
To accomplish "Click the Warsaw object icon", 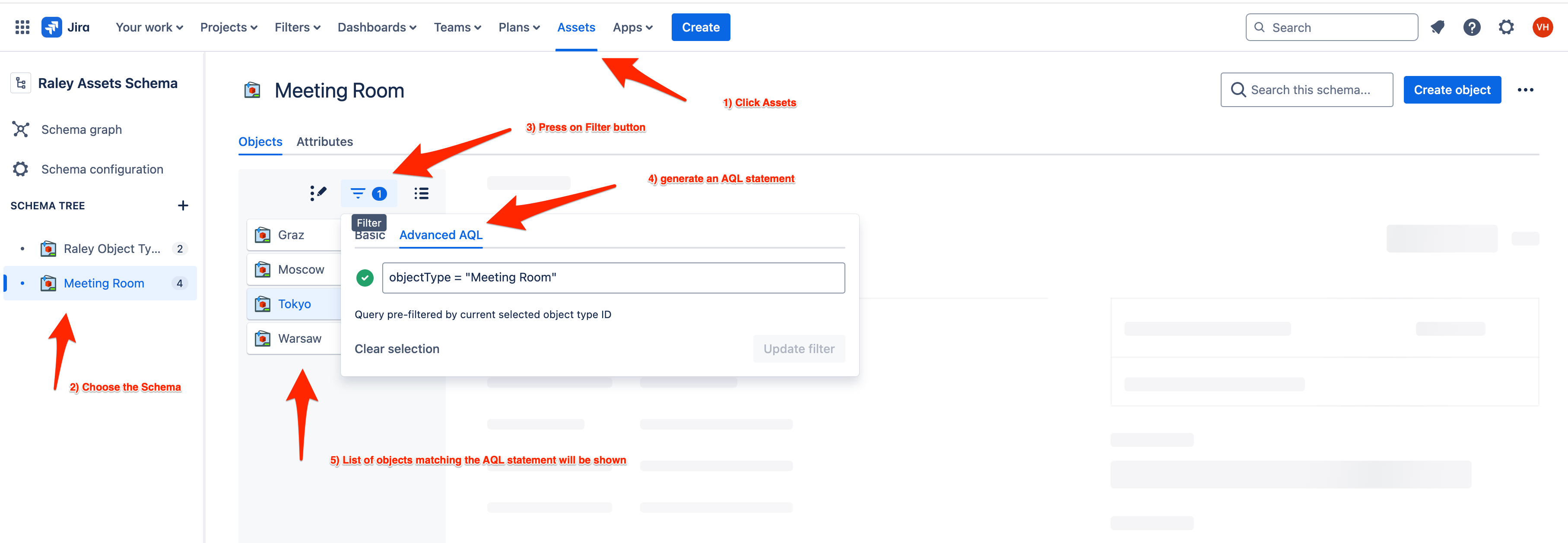I will (263, 339).
